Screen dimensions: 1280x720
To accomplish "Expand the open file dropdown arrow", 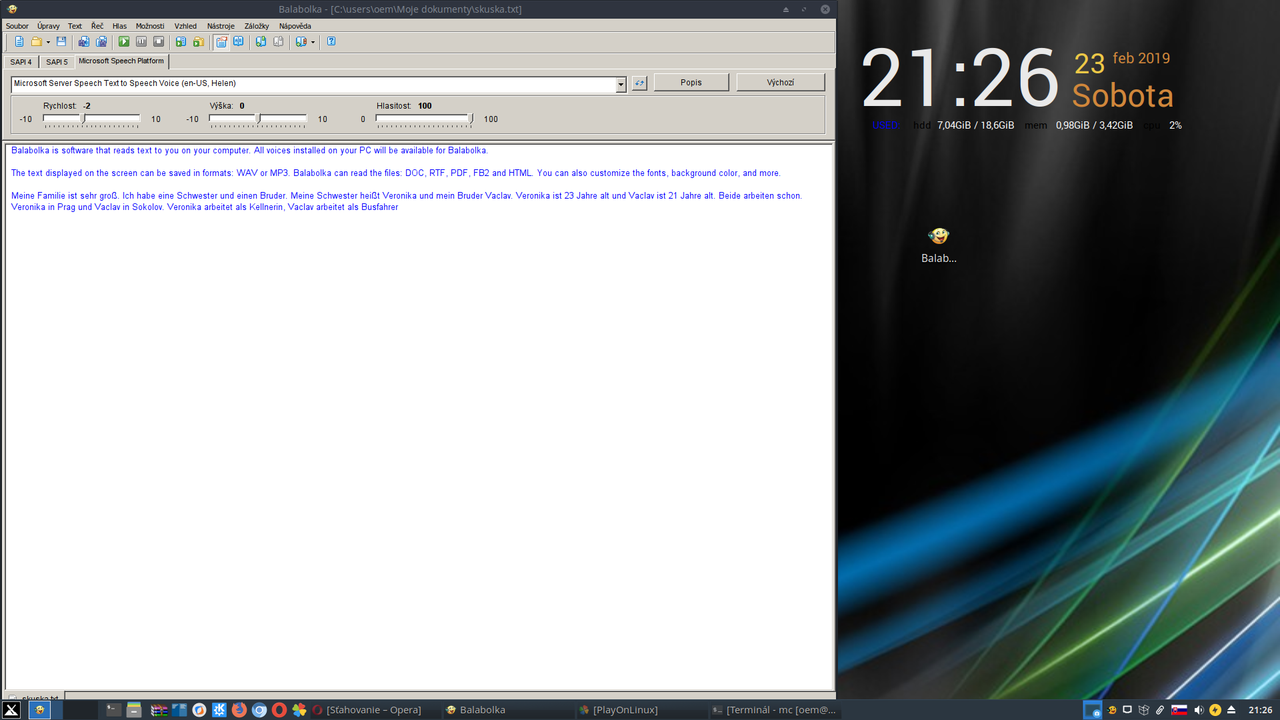I will pos(48,42).
